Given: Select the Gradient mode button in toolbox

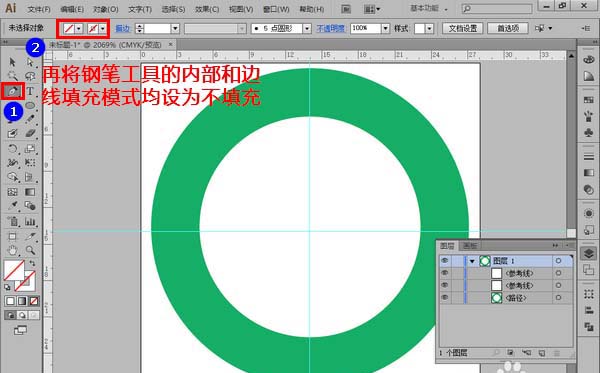Looking at the screenshot, I should [x=22, y=301].
